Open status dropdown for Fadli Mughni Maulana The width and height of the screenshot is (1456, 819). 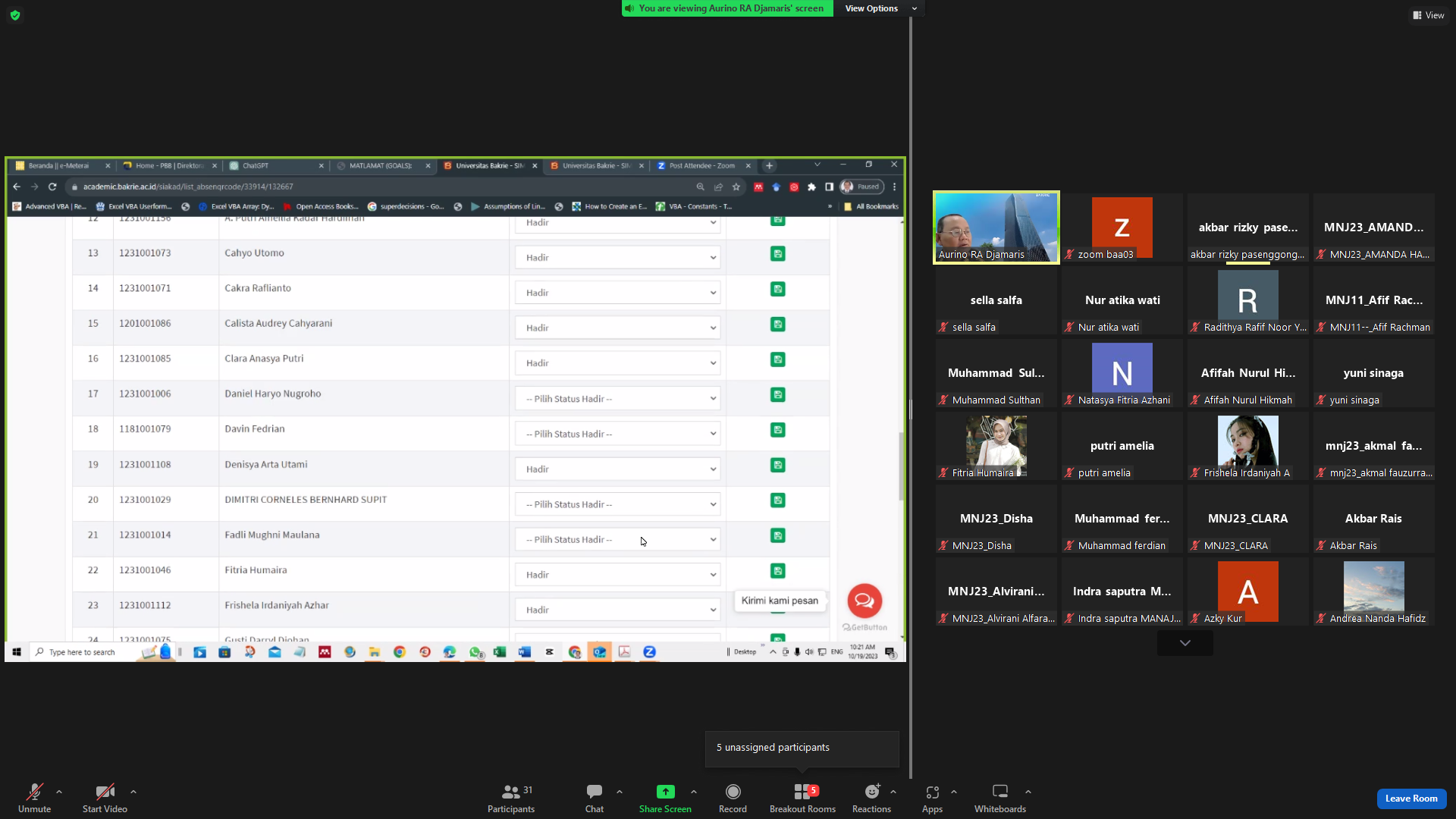(617, 540)
